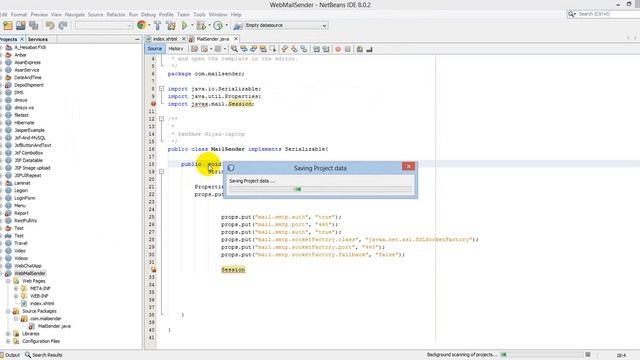640x360 pixels.
Task: Open the Window menu
Action: [218, 14]
